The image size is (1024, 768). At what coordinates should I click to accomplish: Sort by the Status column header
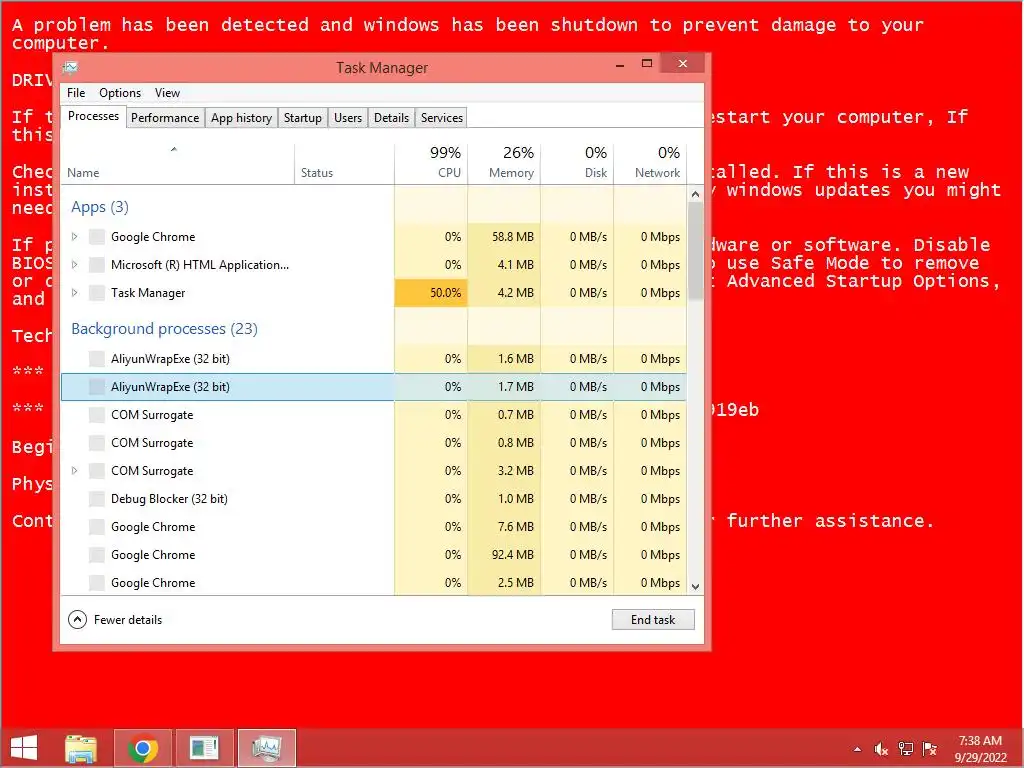pos(344,164)
